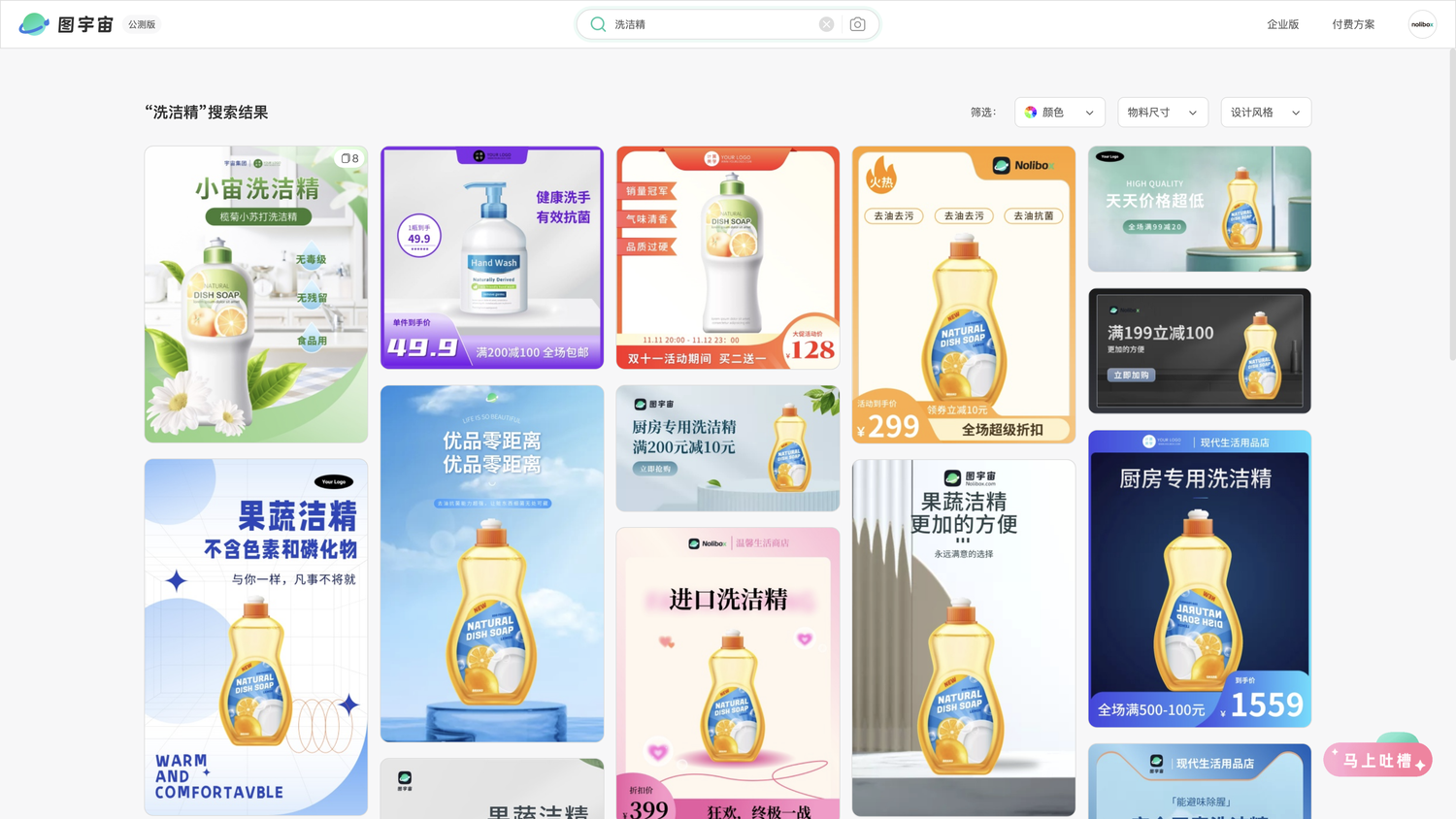Open the 全场超级折扣 299 template
Viewport: 1456px width, 819px height.
coord(964,294)
